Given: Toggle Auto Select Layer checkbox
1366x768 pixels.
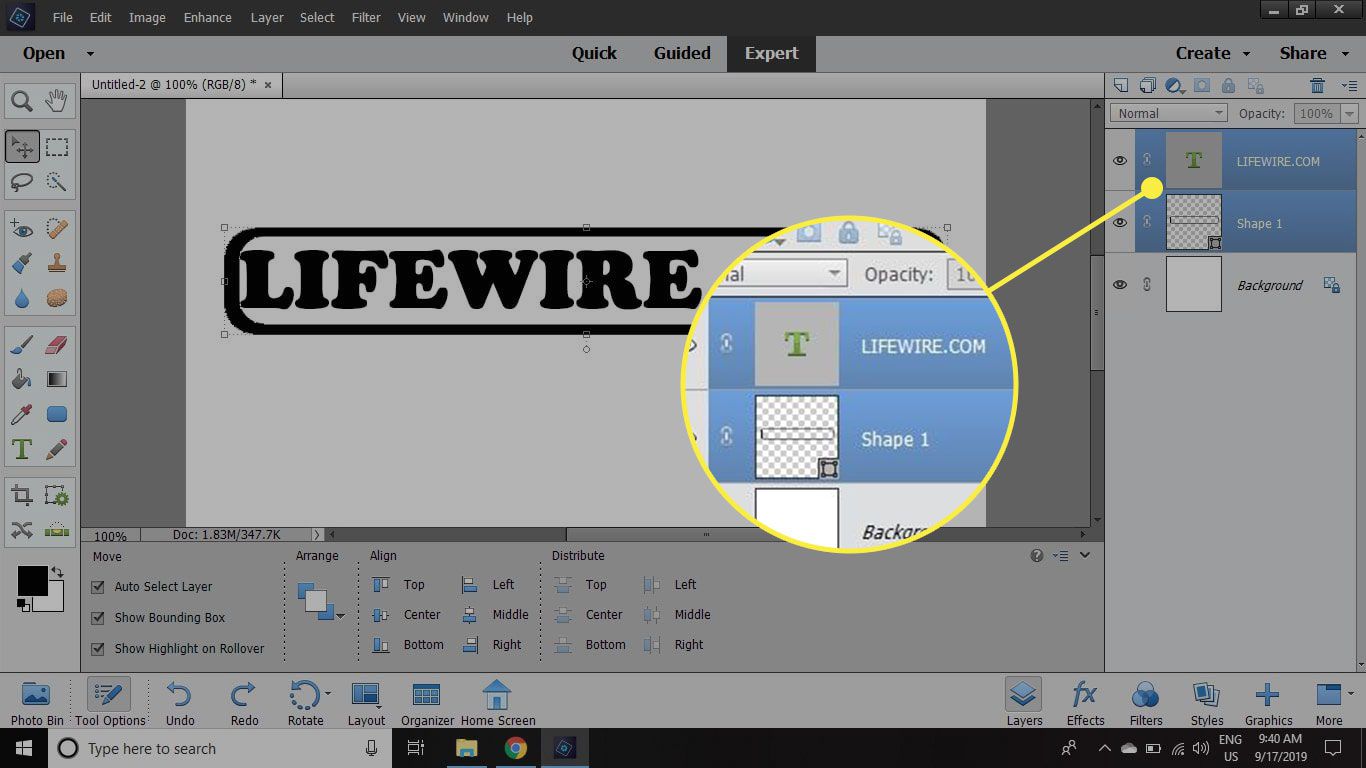Looking at the screenshot, I should pos(98,587).
